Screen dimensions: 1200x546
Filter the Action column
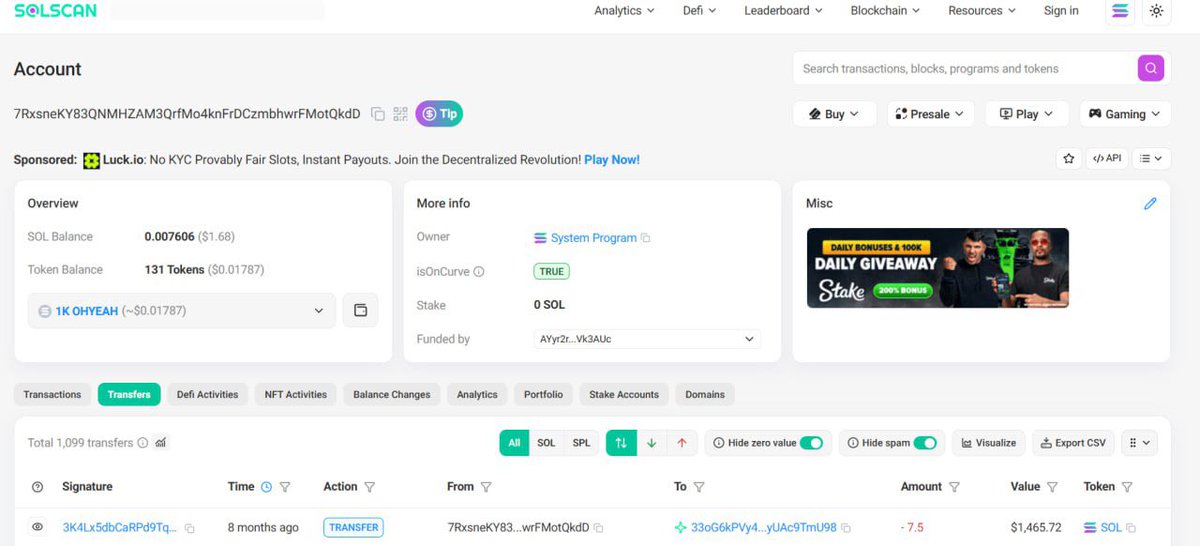[x=370, y=487]
